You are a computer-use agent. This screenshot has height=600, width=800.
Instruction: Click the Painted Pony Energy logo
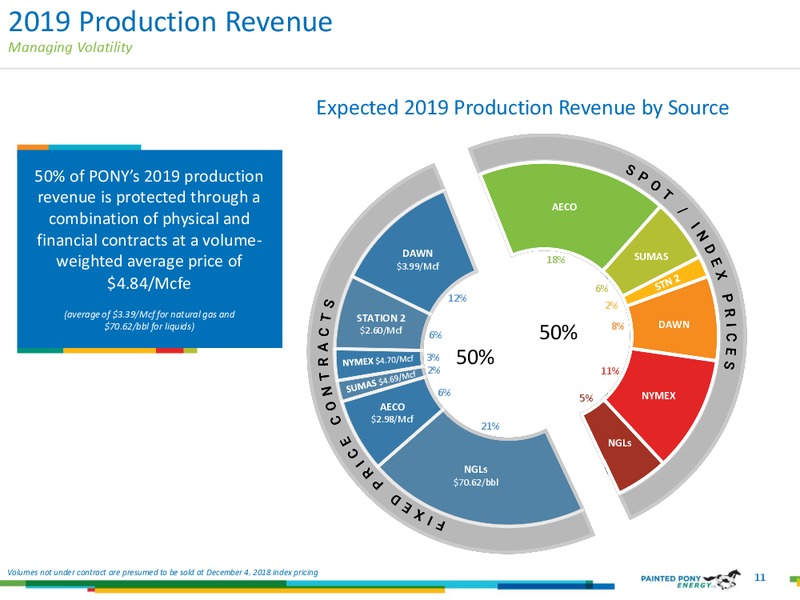pyautogui.click(x=690, y=580)
